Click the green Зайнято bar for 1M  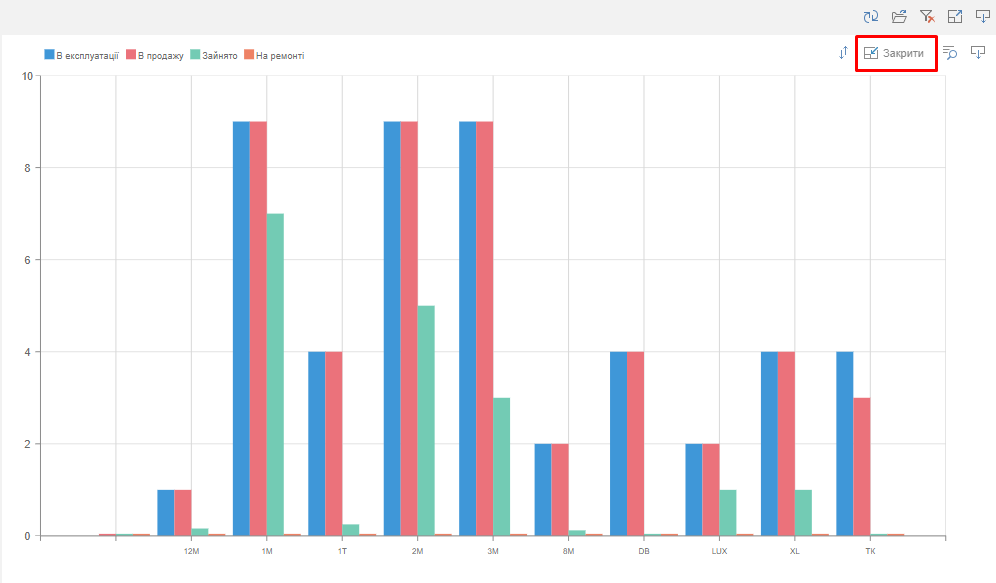click(x=275, y=375)
